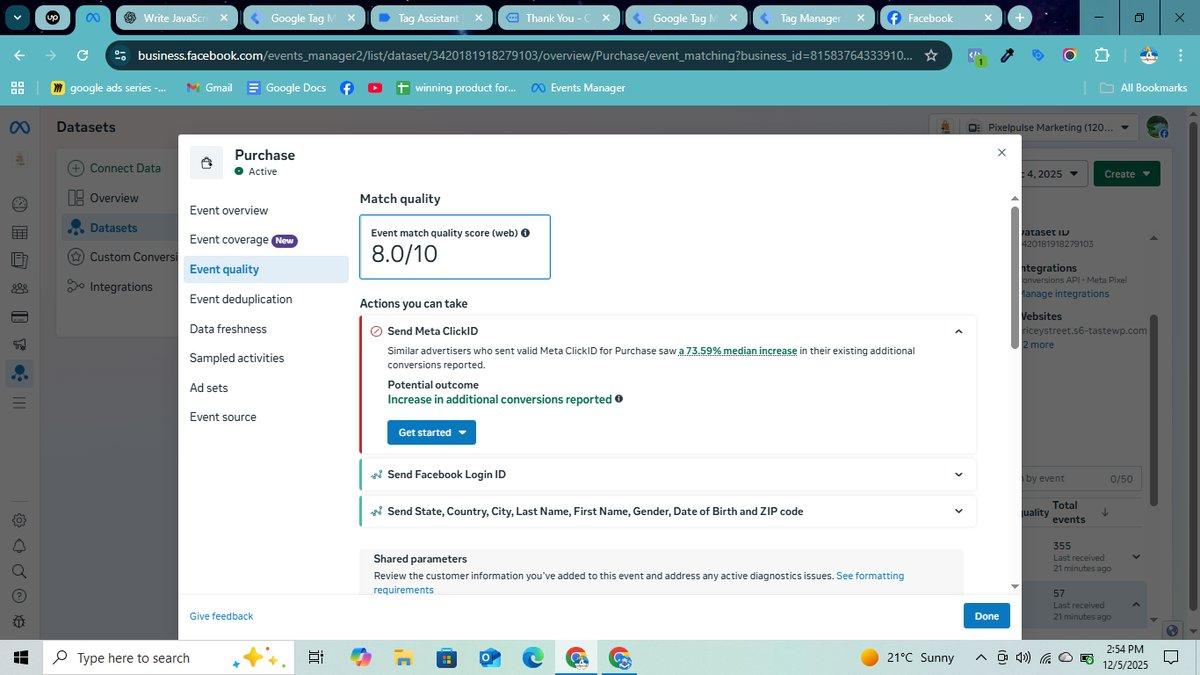
Task: Select the Event quality tab
Action: [x=266, y=269]
